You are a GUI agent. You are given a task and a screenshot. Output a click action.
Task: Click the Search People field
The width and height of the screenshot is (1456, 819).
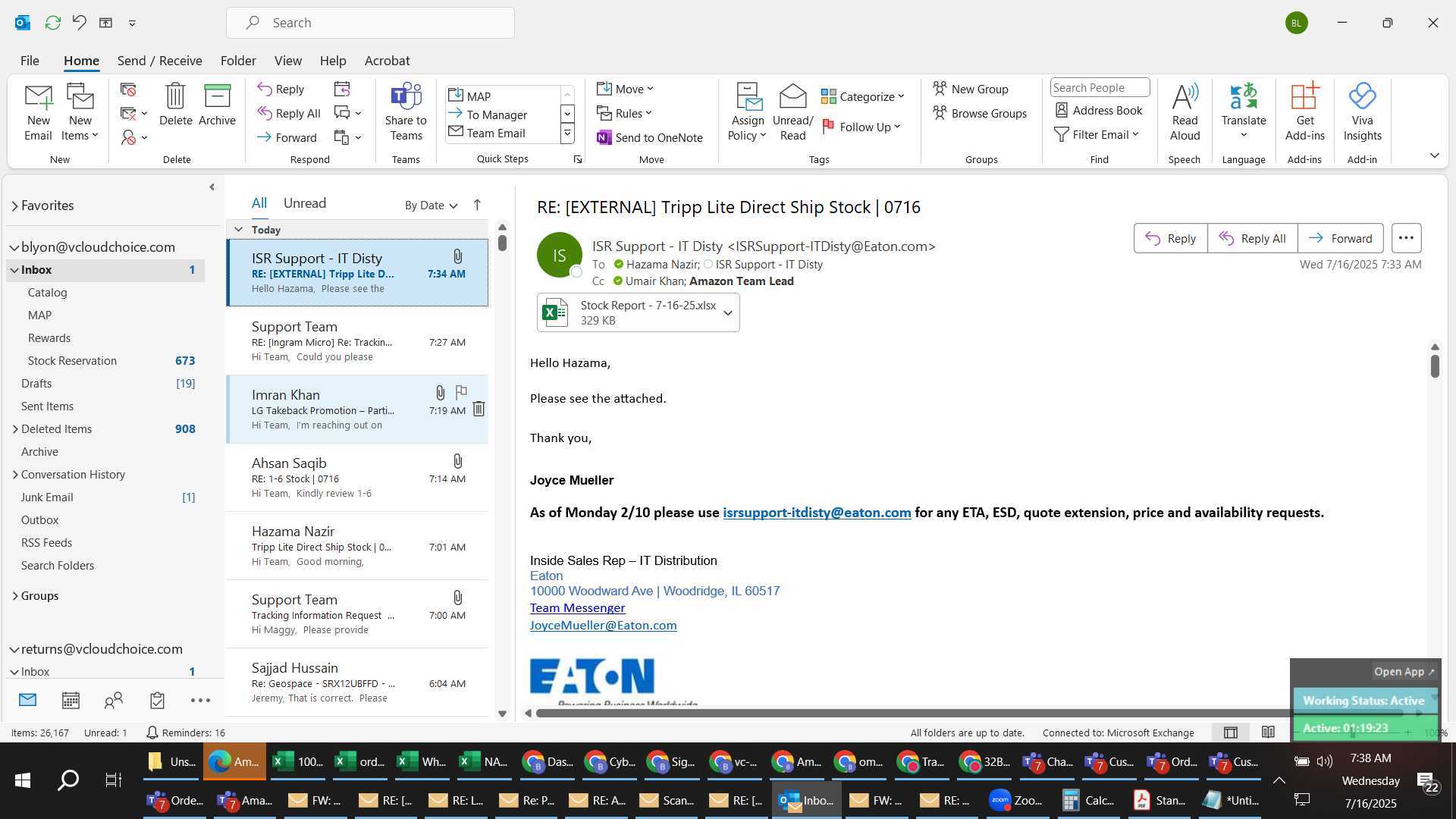click(1099, 88)
